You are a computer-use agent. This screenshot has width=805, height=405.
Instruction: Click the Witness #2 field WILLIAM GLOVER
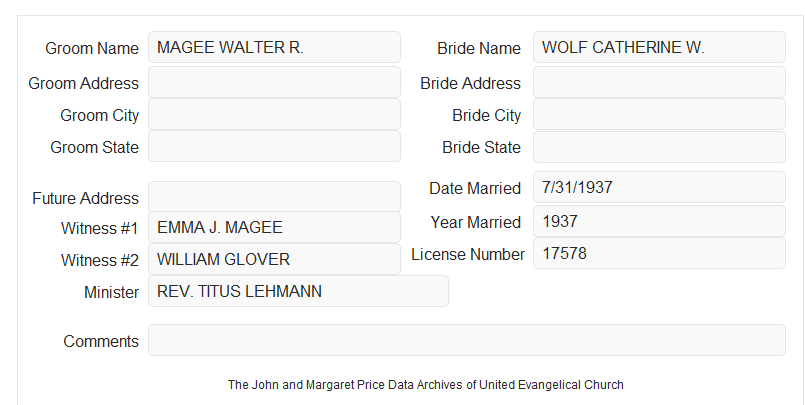tap(274, 259)
